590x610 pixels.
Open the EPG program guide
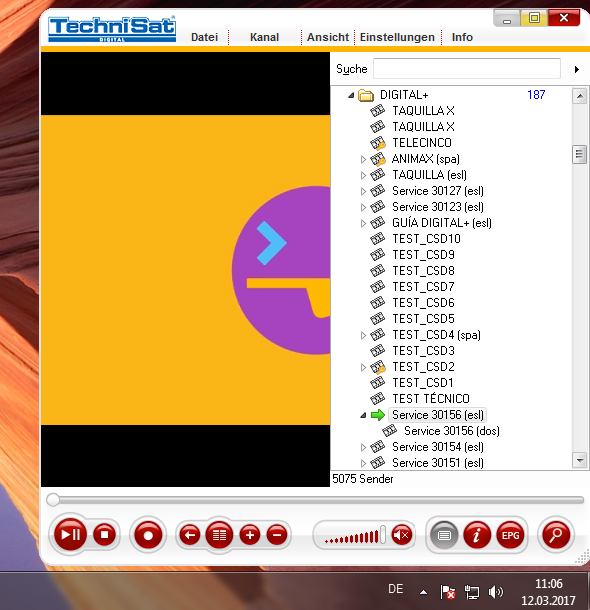coord(510,535)
